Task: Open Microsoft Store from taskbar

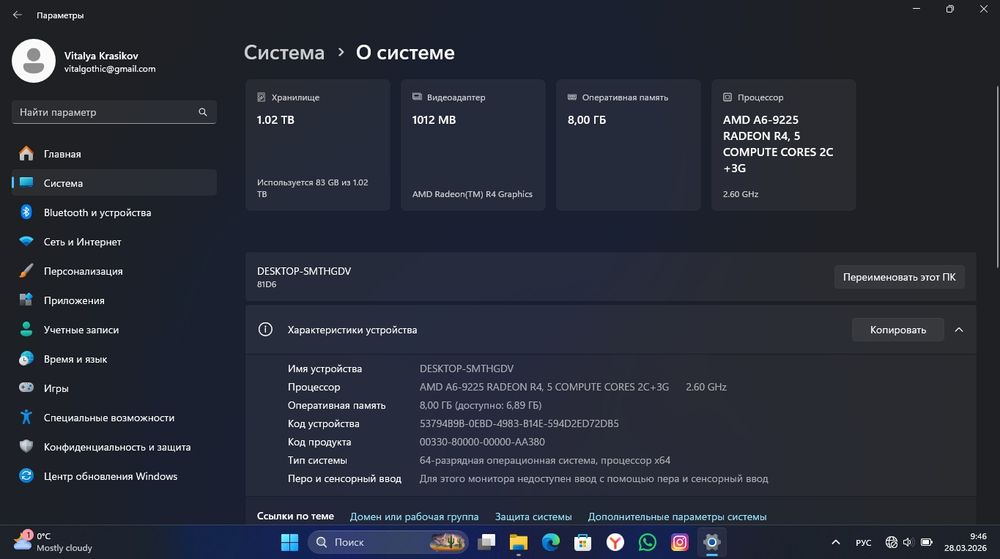Action: pyautogui.click(x=582, y=542)
